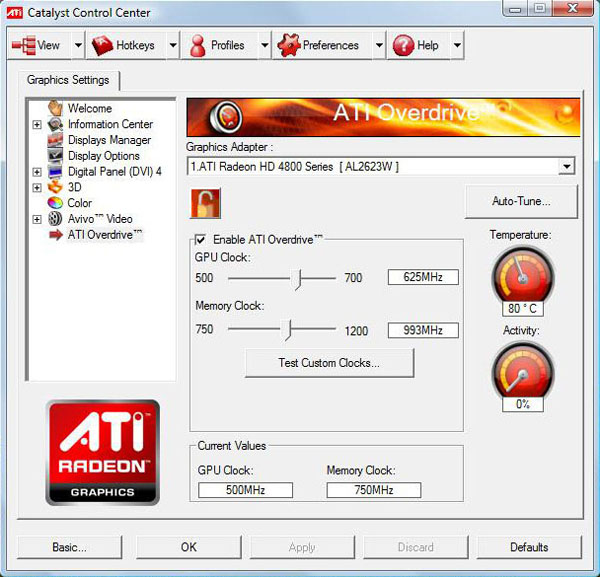Click the Displays Manager icon
Image resolution: width=600 pixels, height=577 pixels.
[x=55, y=140]
